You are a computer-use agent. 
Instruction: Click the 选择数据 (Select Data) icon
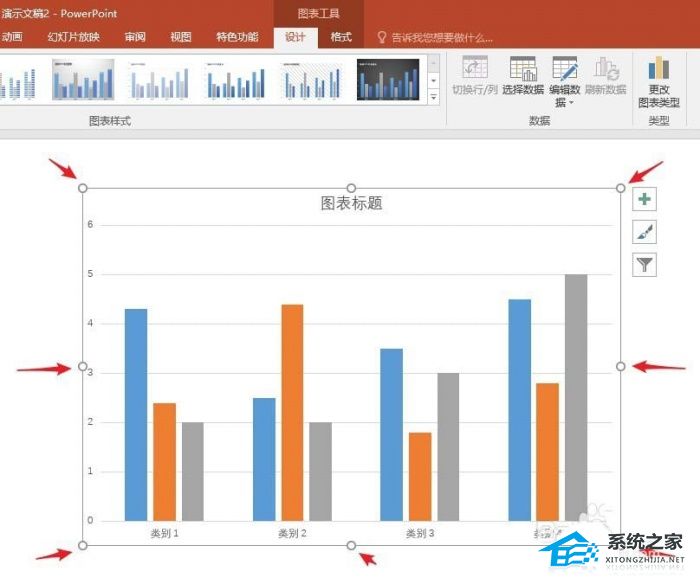point(522,69)
